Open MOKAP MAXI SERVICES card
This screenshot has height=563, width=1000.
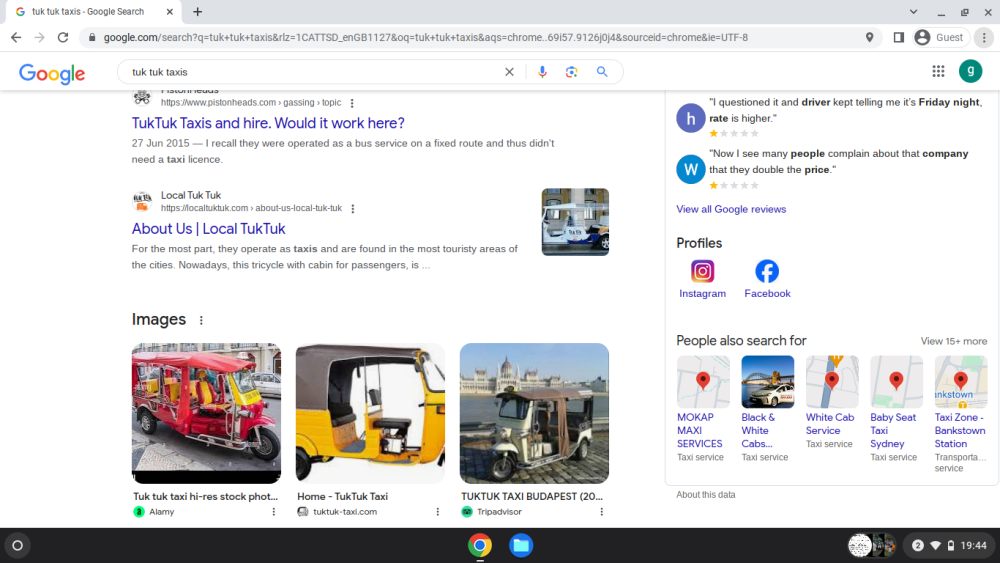point(703,409)
